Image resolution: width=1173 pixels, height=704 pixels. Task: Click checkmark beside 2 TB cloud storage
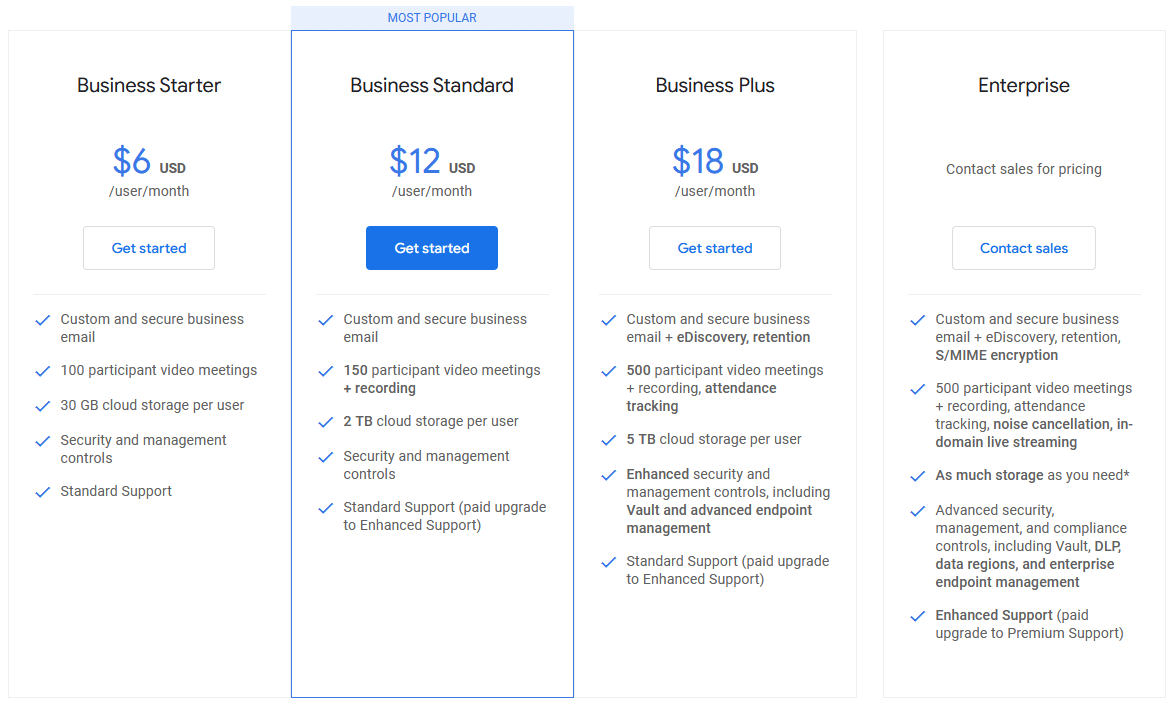point(325,422)
